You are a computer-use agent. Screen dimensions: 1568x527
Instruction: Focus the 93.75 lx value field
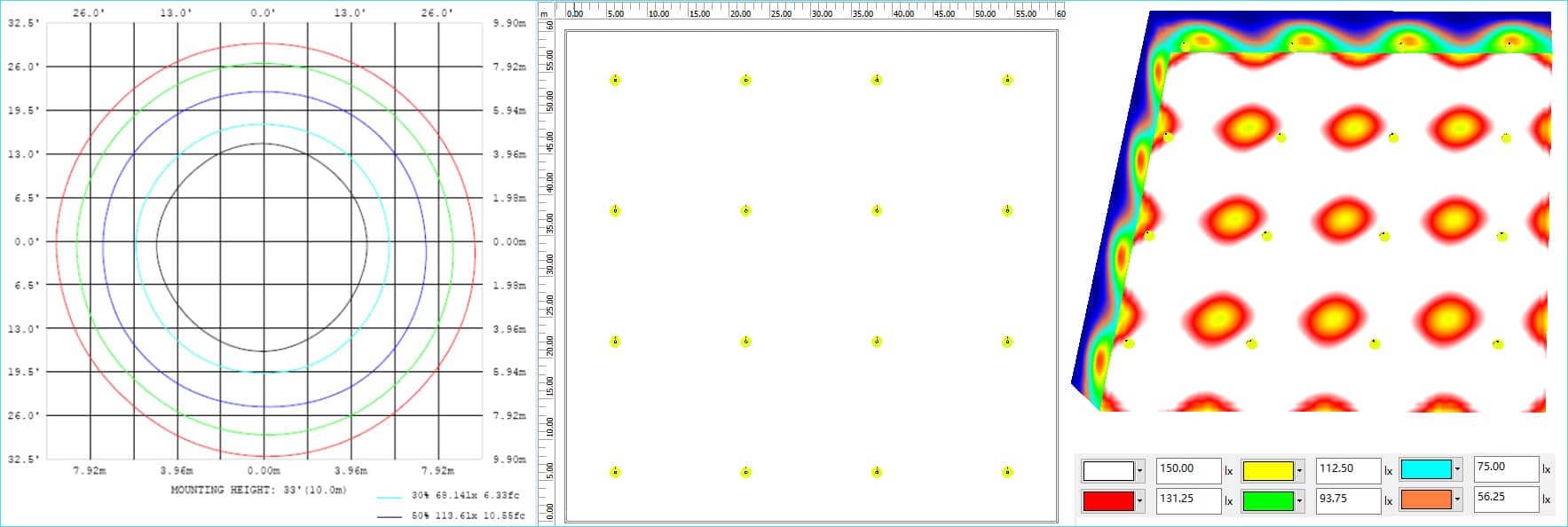point(1349,499)
